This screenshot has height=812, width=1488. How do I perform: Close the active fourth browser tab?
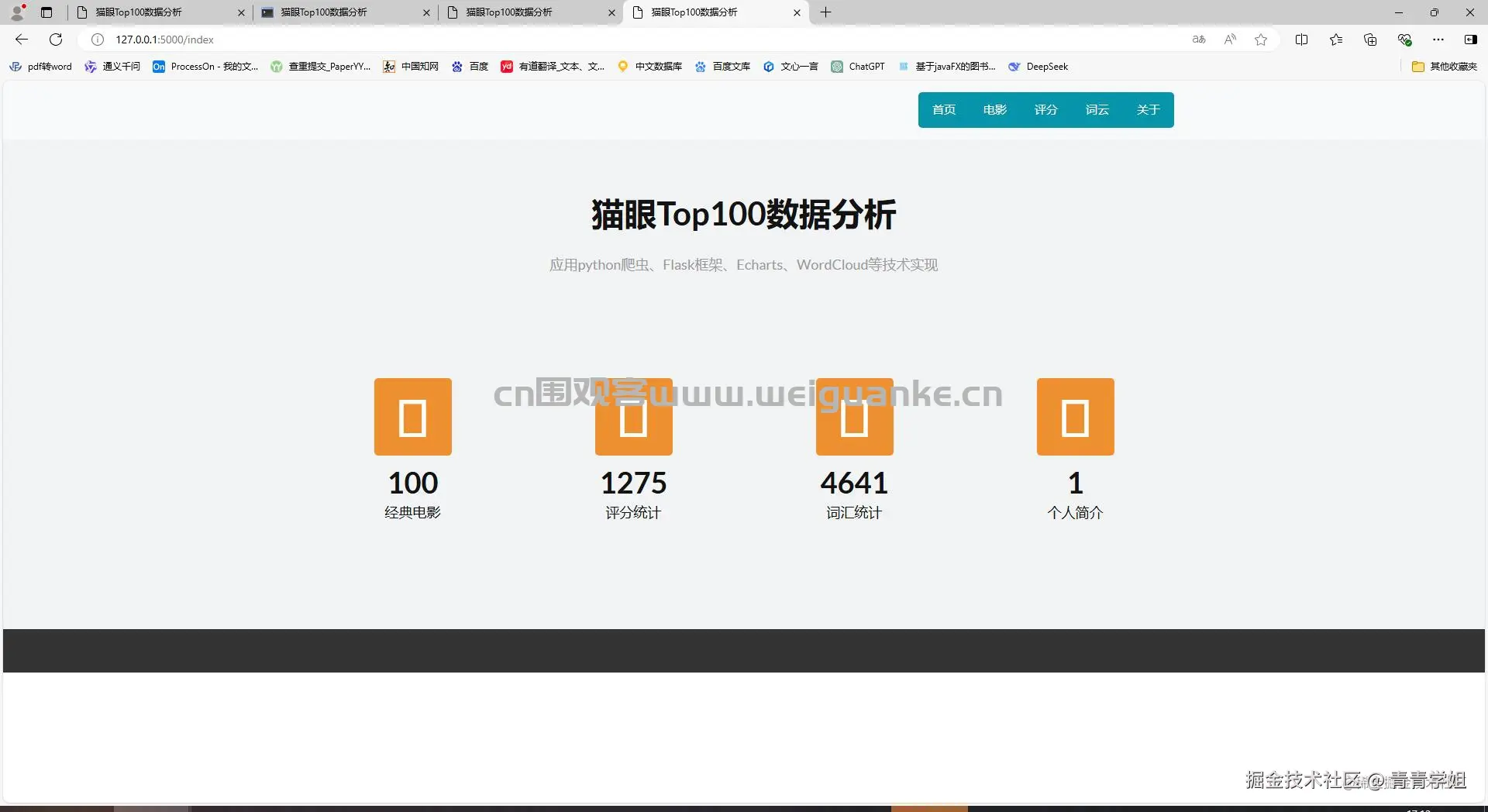click(x=797, y=12)
